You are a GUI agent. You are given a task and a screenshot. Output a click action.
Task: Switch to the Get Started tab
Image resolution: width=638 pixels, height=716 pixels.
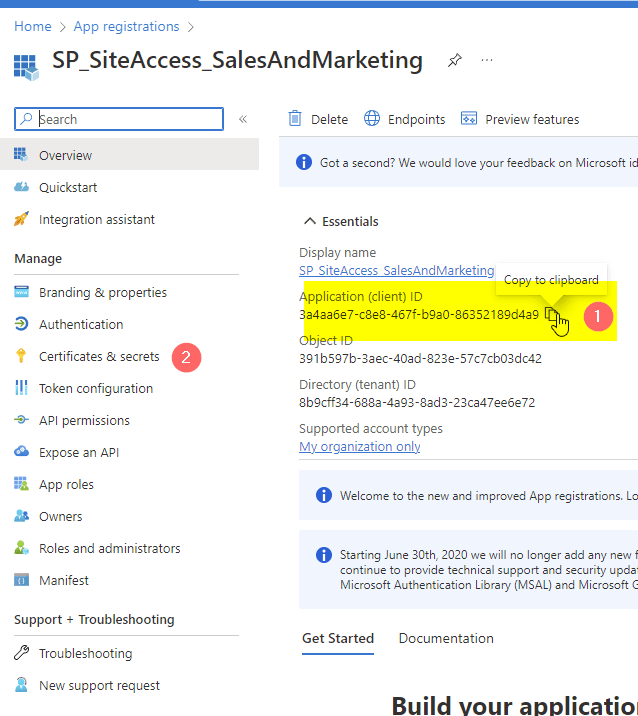pyautogui.click(x=338, y=638)
